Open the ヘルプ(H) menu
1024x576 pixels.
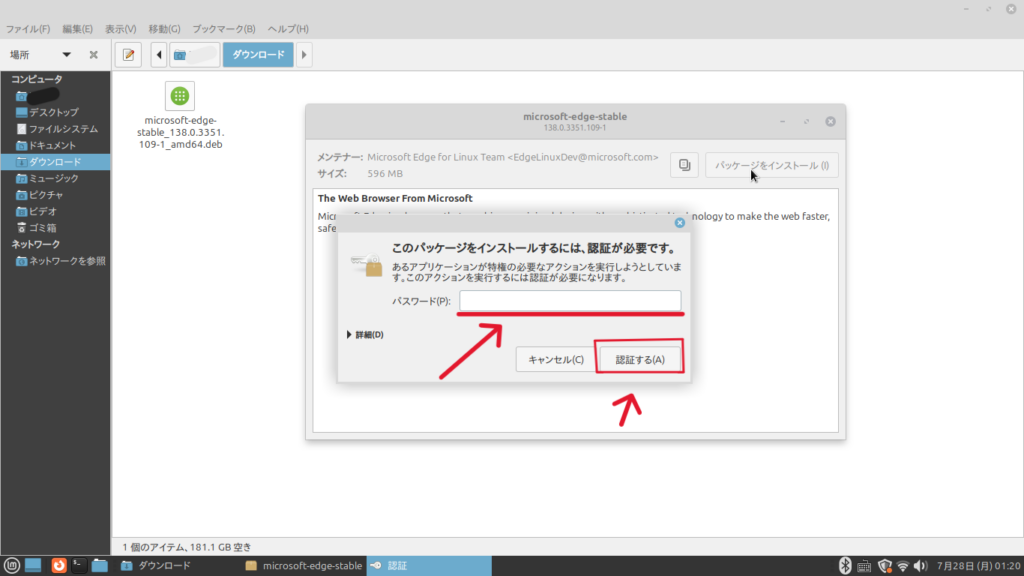click(288, 29)
